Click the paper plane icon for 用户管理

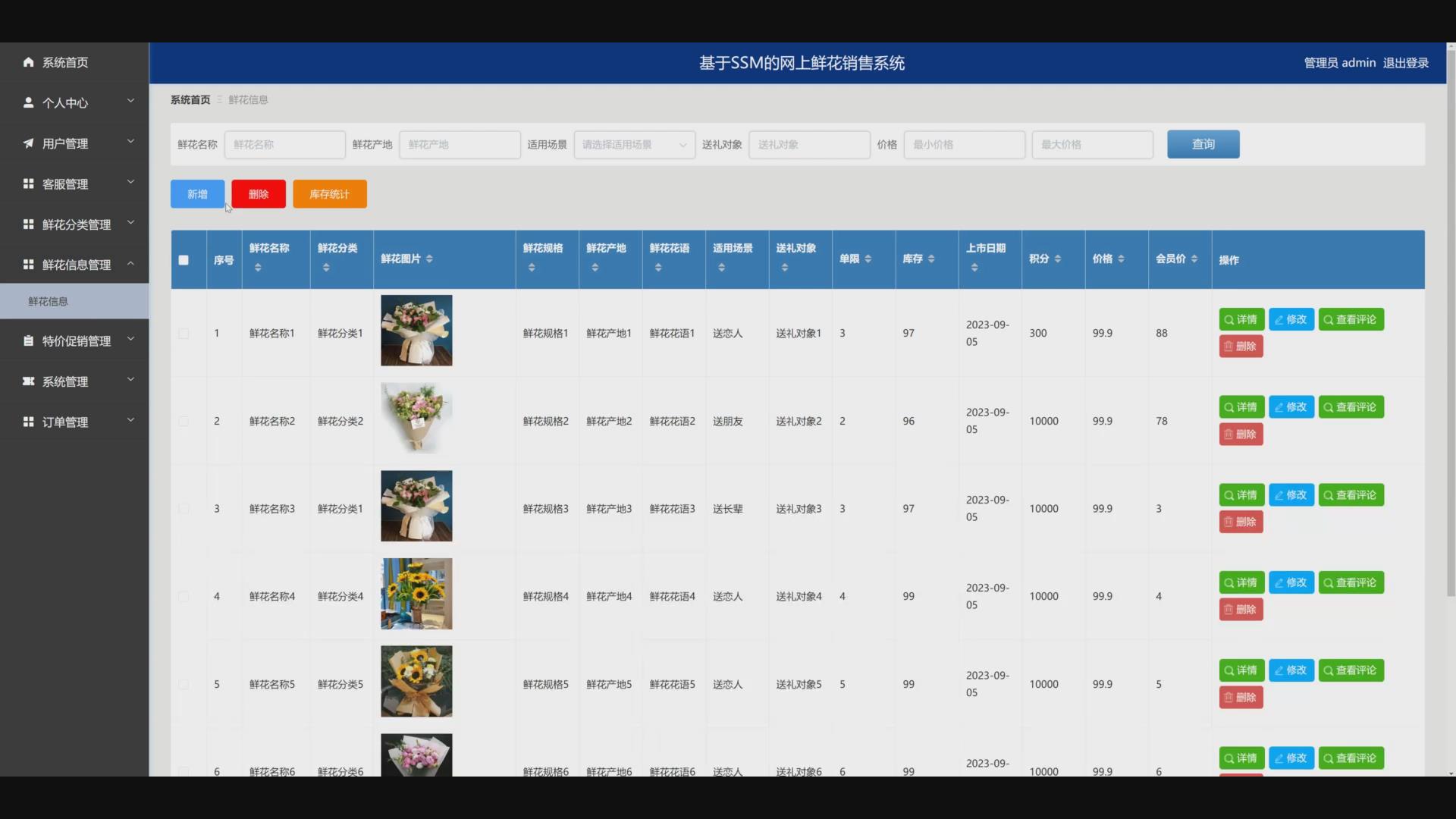coord(28,143)
